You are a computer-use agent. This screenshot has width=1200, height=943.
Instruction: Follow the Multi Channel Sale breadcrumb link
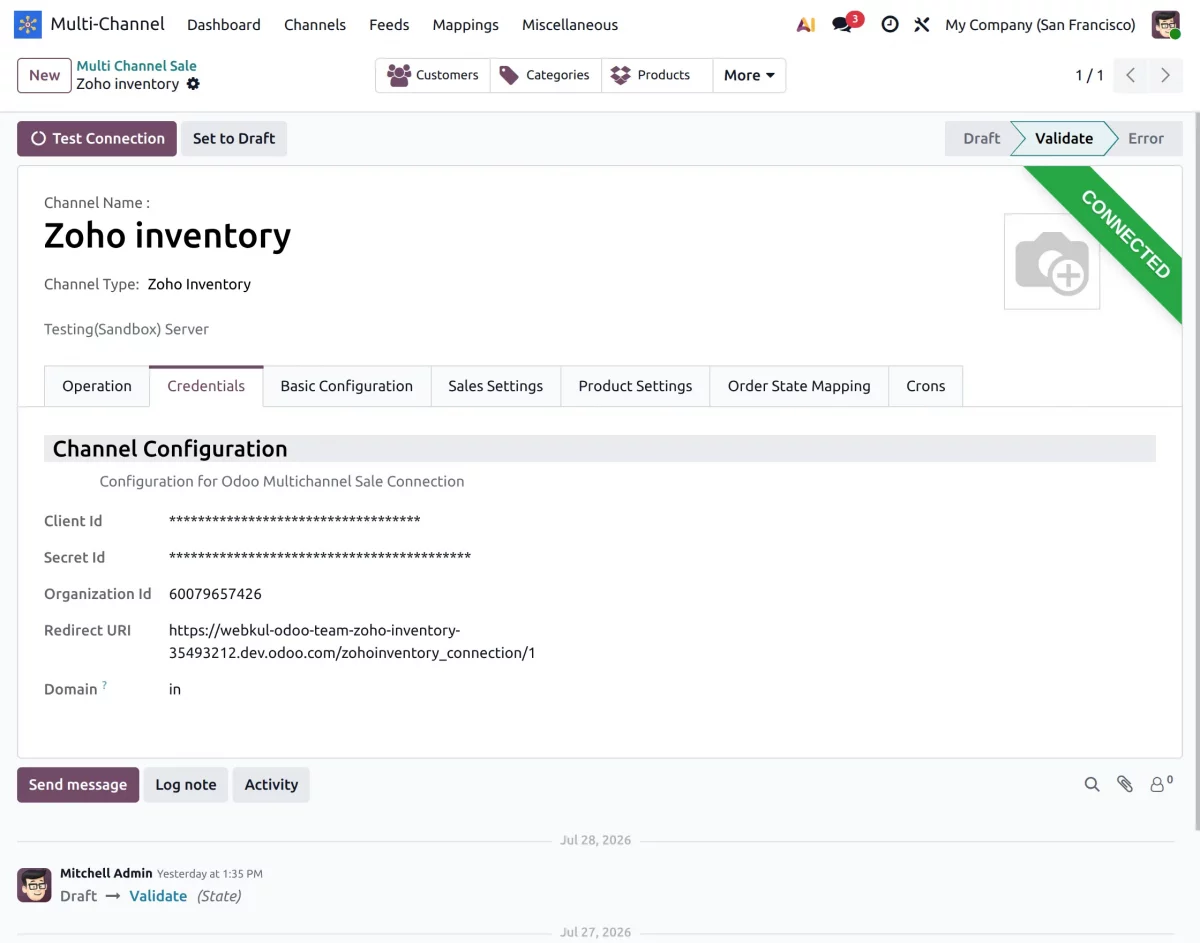point(137,66)
